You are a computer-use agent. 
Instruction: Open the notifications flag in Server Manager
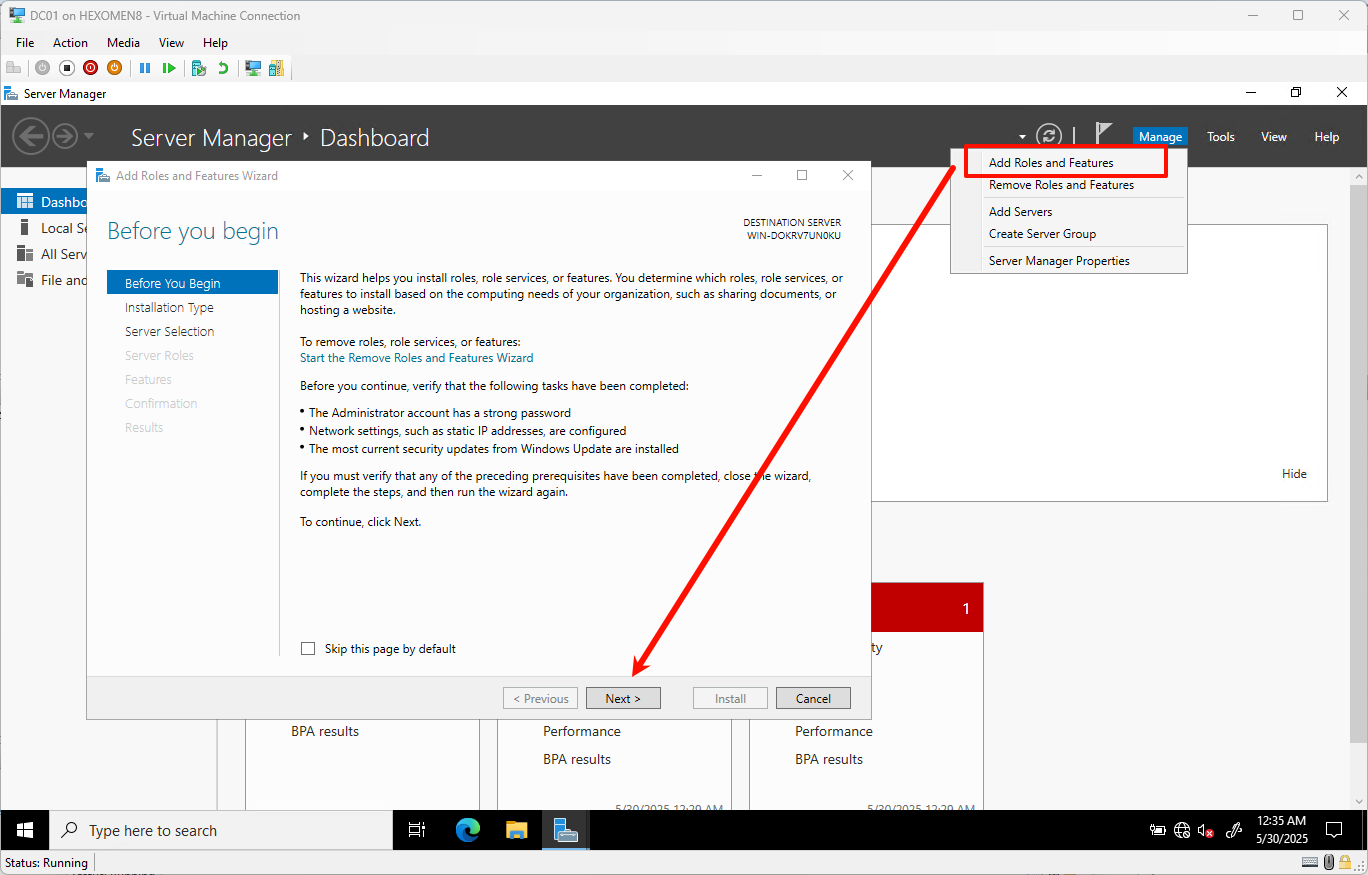point(1103,134)
